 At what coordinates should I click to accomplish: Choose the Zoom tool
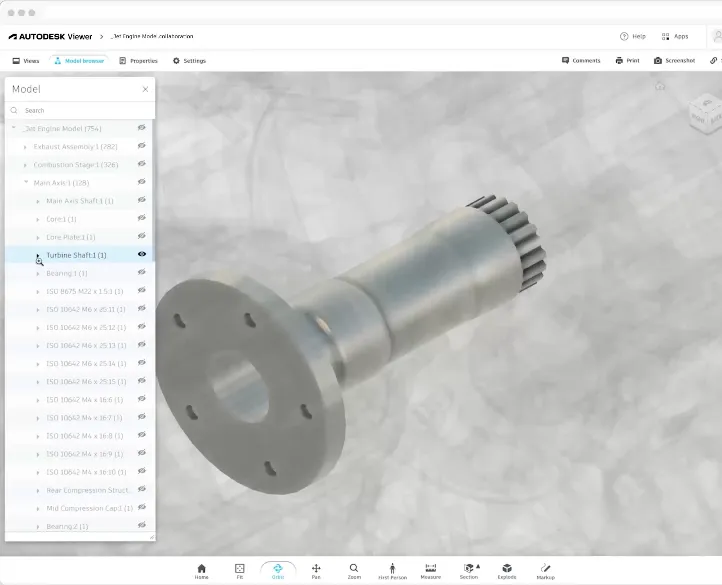[354, 571]
